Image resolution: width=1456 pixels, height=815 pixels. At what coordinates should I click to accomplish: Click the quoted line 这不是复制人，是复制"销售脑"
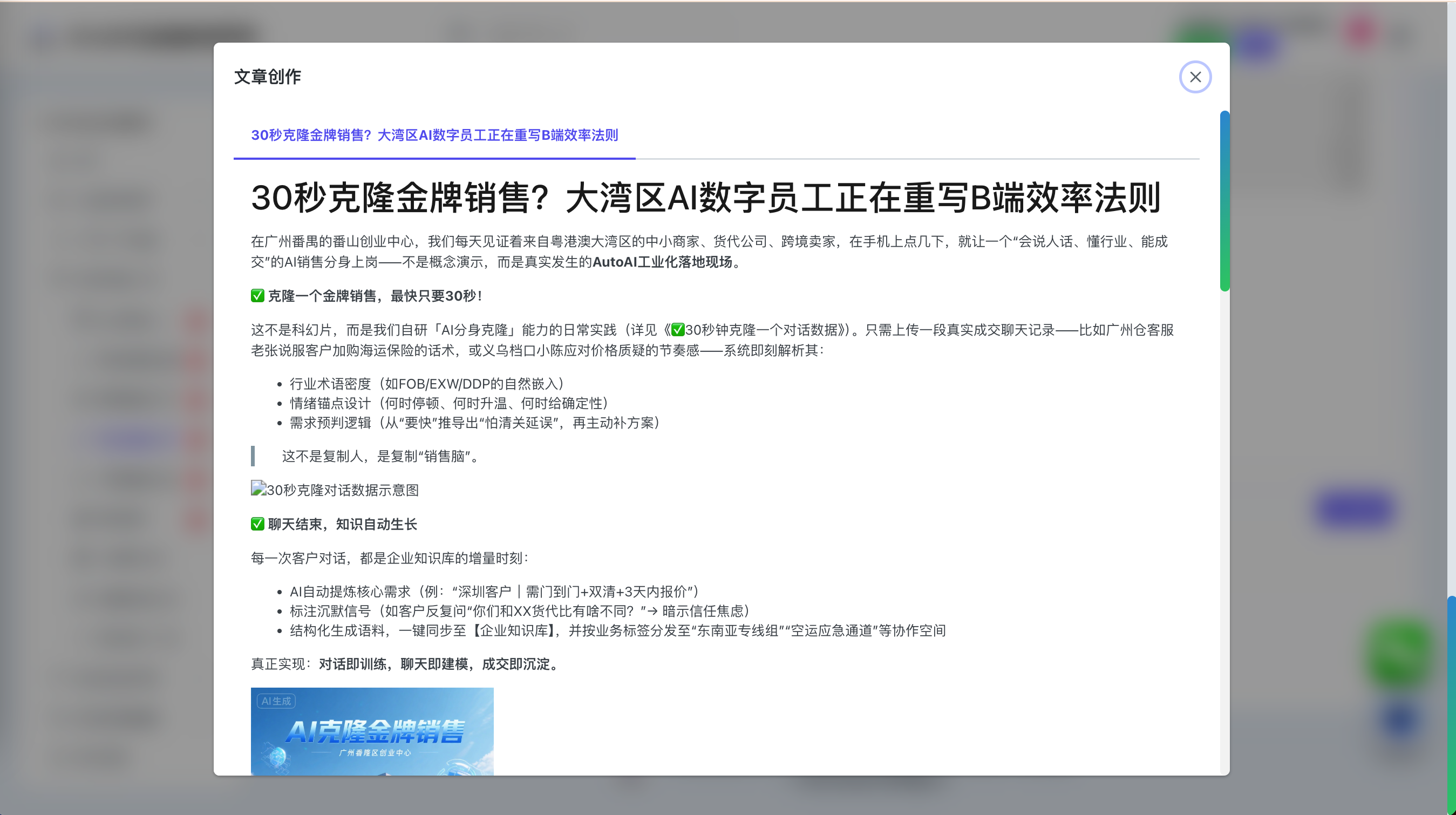382,456
